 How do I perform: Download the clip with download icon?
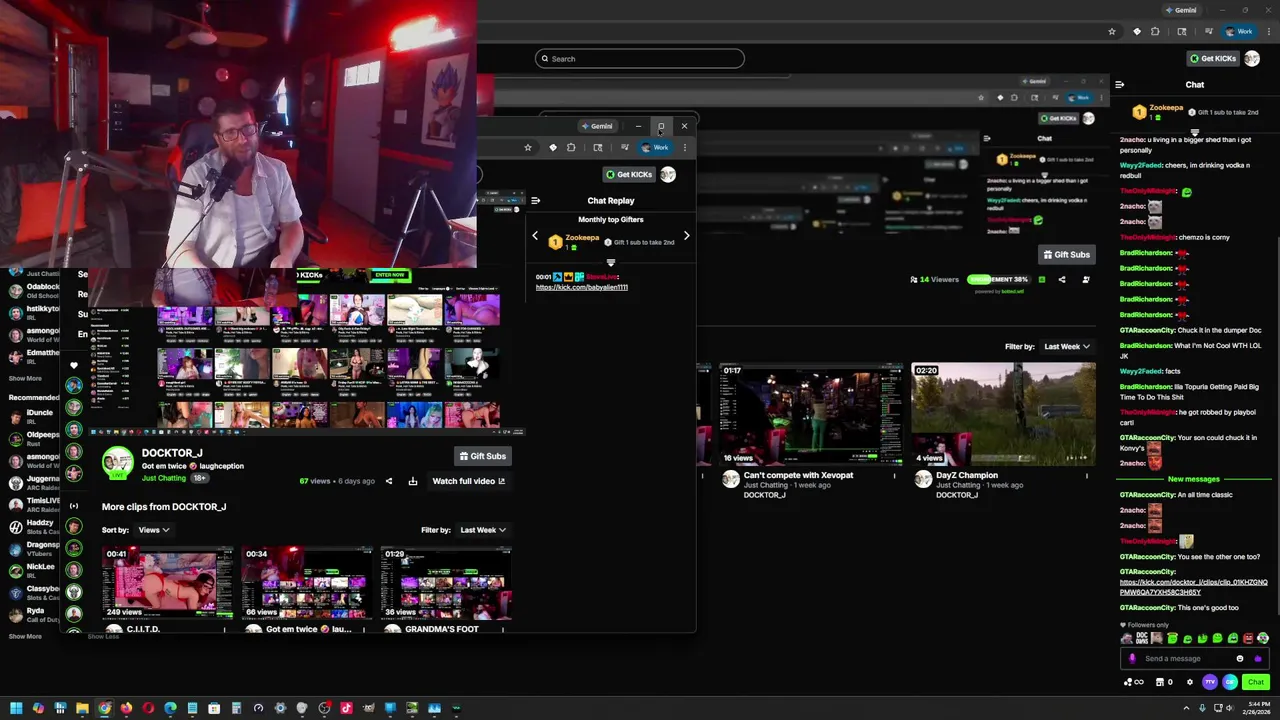click(412, 481)
